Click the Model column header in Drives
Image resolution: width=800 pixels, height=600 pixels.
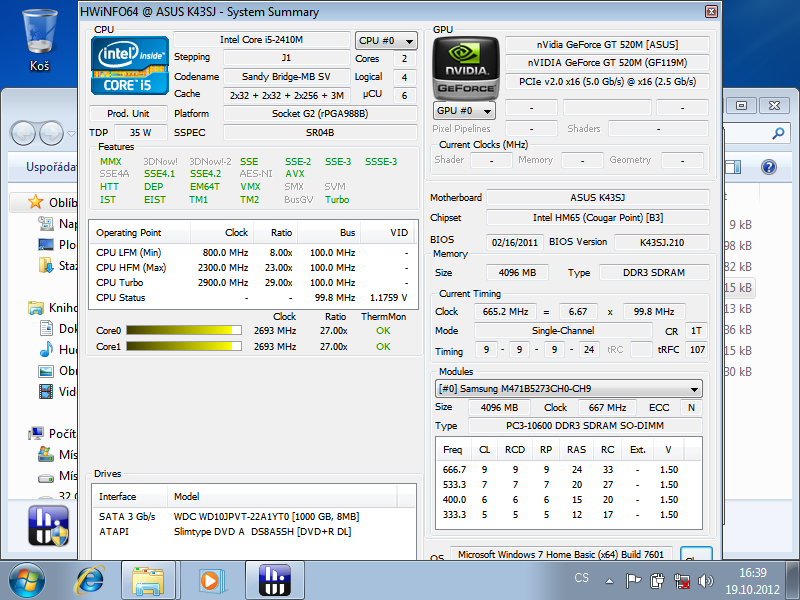tap(282, 496)
